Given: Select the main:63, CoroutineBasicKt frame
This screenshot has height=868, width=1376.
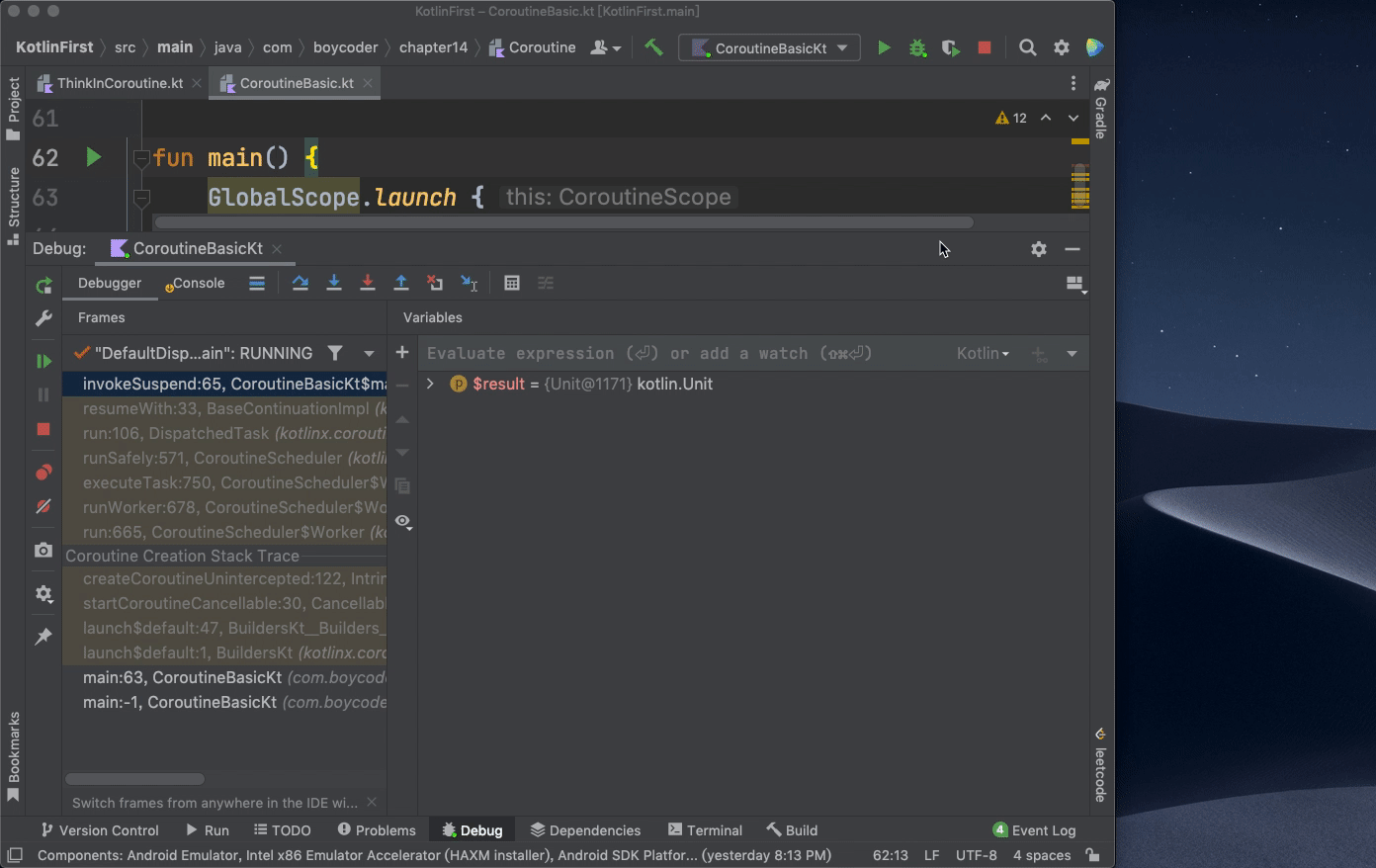Looking at the screenshot, I should coord(224,677).
